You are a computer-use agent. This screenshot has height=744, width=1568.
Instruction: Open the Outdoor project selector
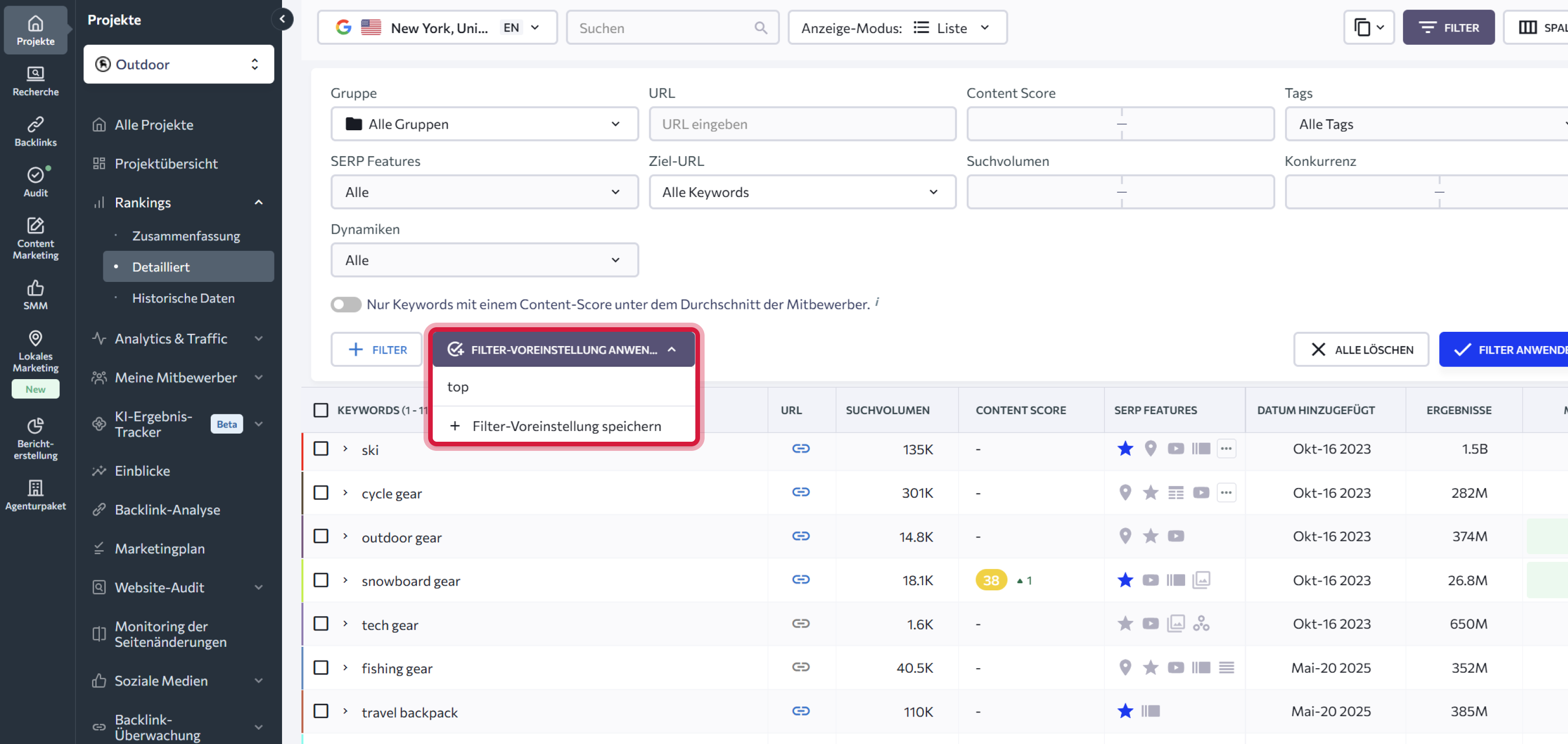click(178, 64)
